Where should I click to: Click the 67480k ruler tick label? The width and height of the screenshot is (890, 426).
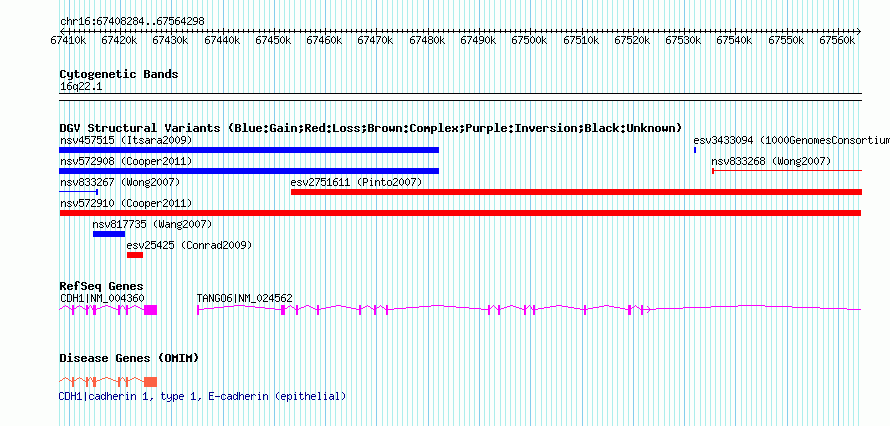(x=427, y=40)
